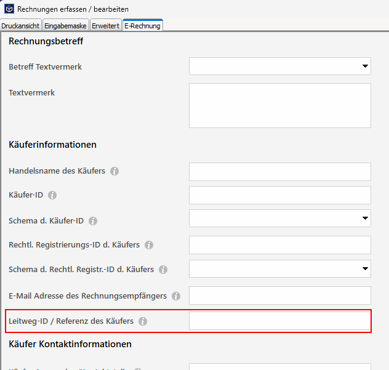This screenshot has height=370, width=389.
Task: Select the E-Rechnung tab
Action: [142, 25]
